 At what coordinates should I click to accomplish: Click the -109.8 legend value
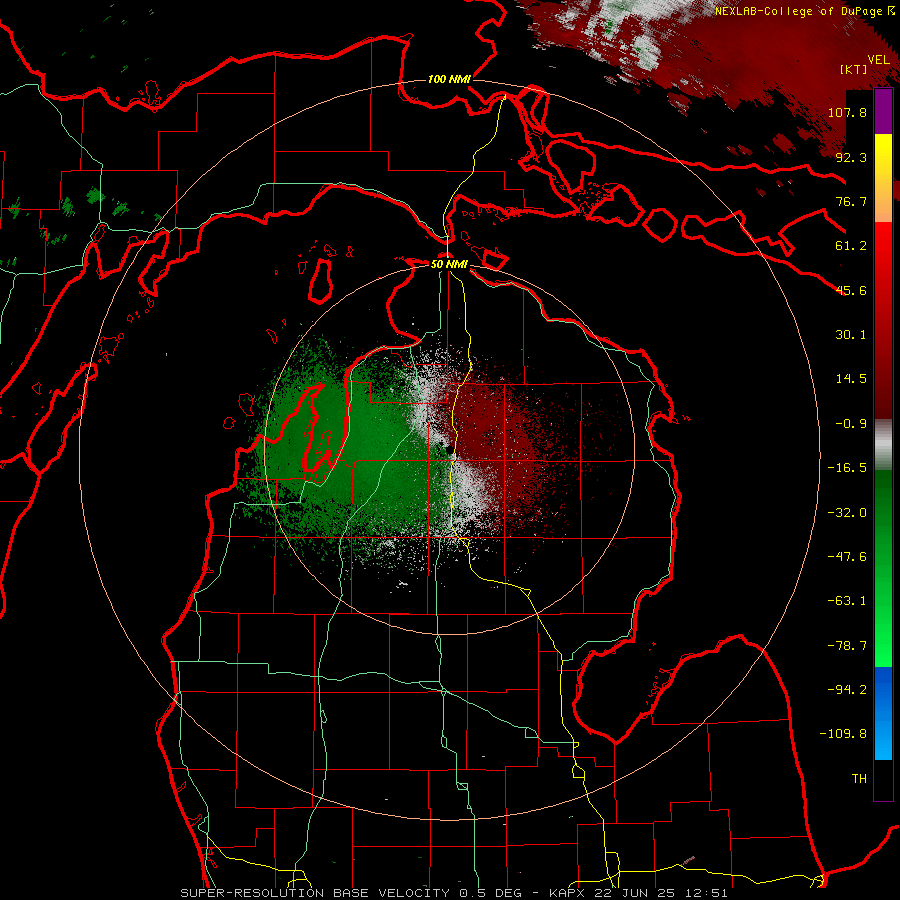coord(843,734)
